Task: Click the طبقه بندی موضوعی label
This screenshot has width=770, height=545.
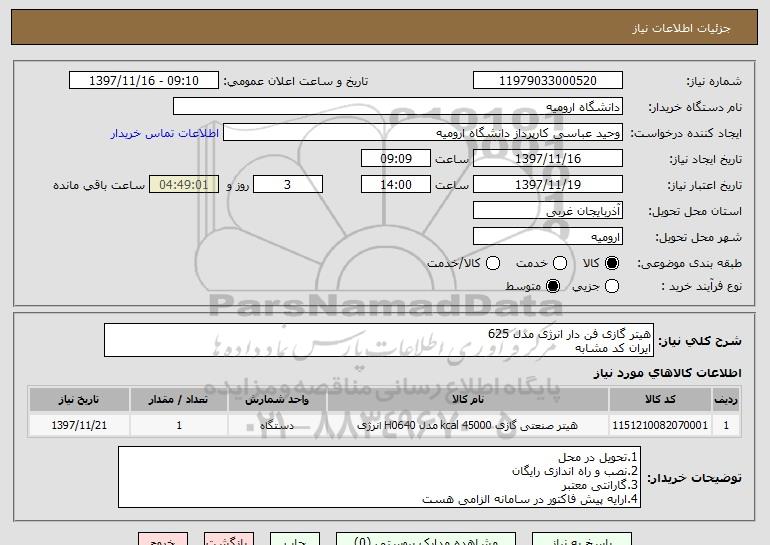Action: pos(689,264)
